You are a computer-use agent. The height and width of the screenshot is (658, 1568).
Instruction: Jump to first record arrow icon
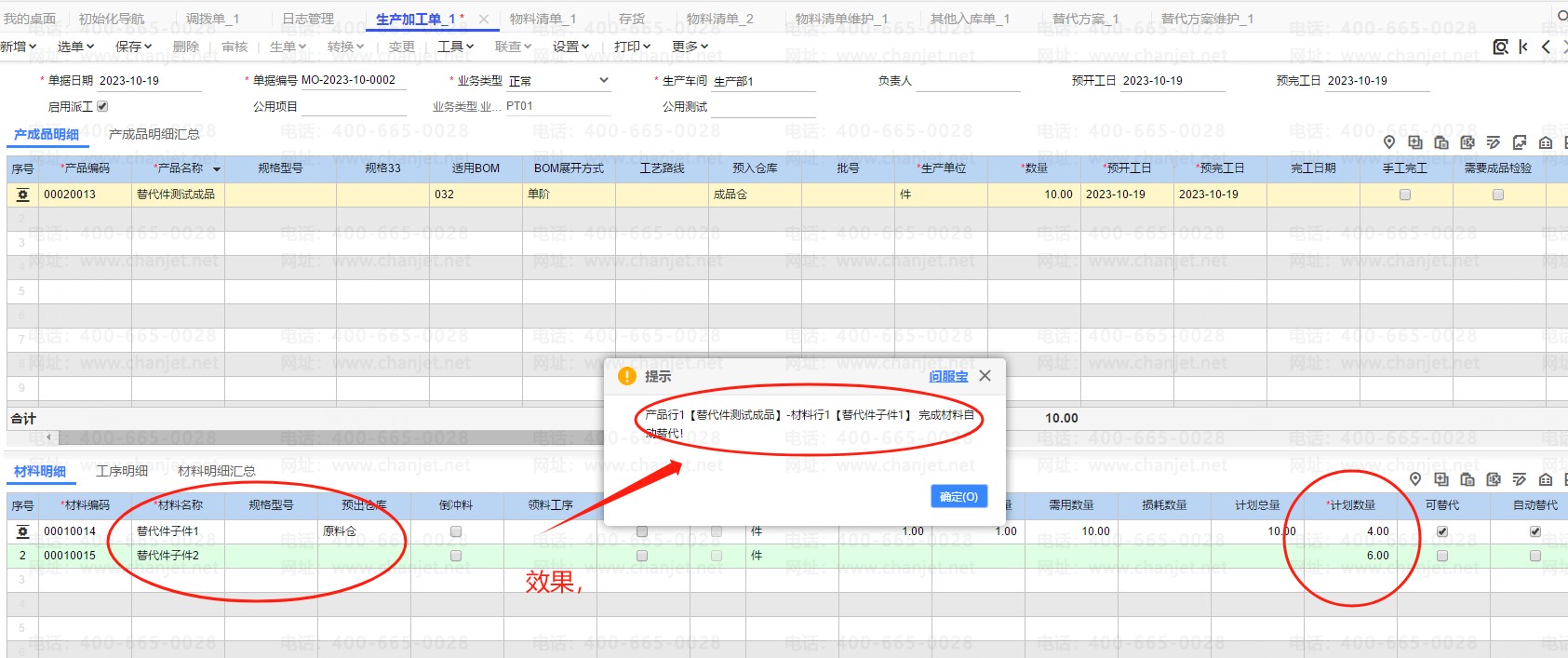1523,47
